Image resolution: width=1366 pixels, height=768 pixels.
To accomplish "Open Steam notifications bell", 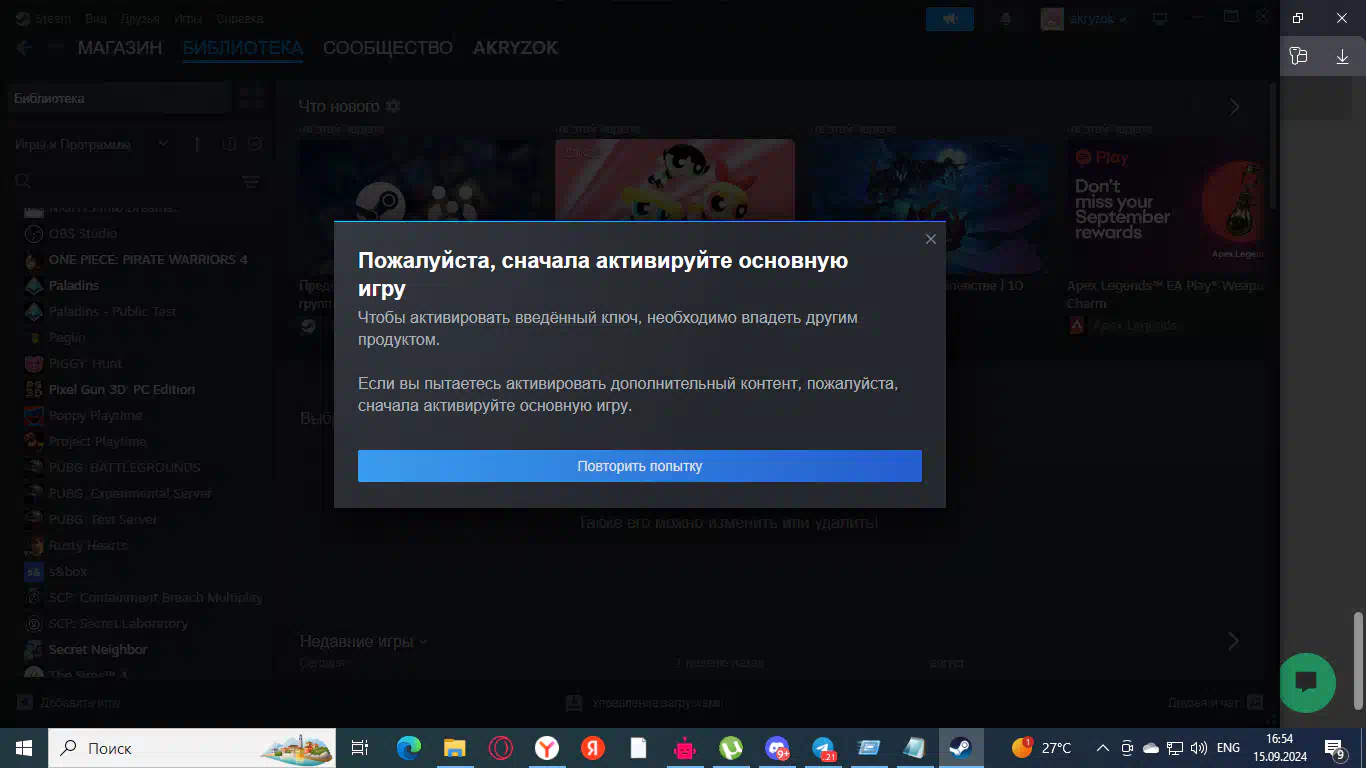I will pos(1006,19).
